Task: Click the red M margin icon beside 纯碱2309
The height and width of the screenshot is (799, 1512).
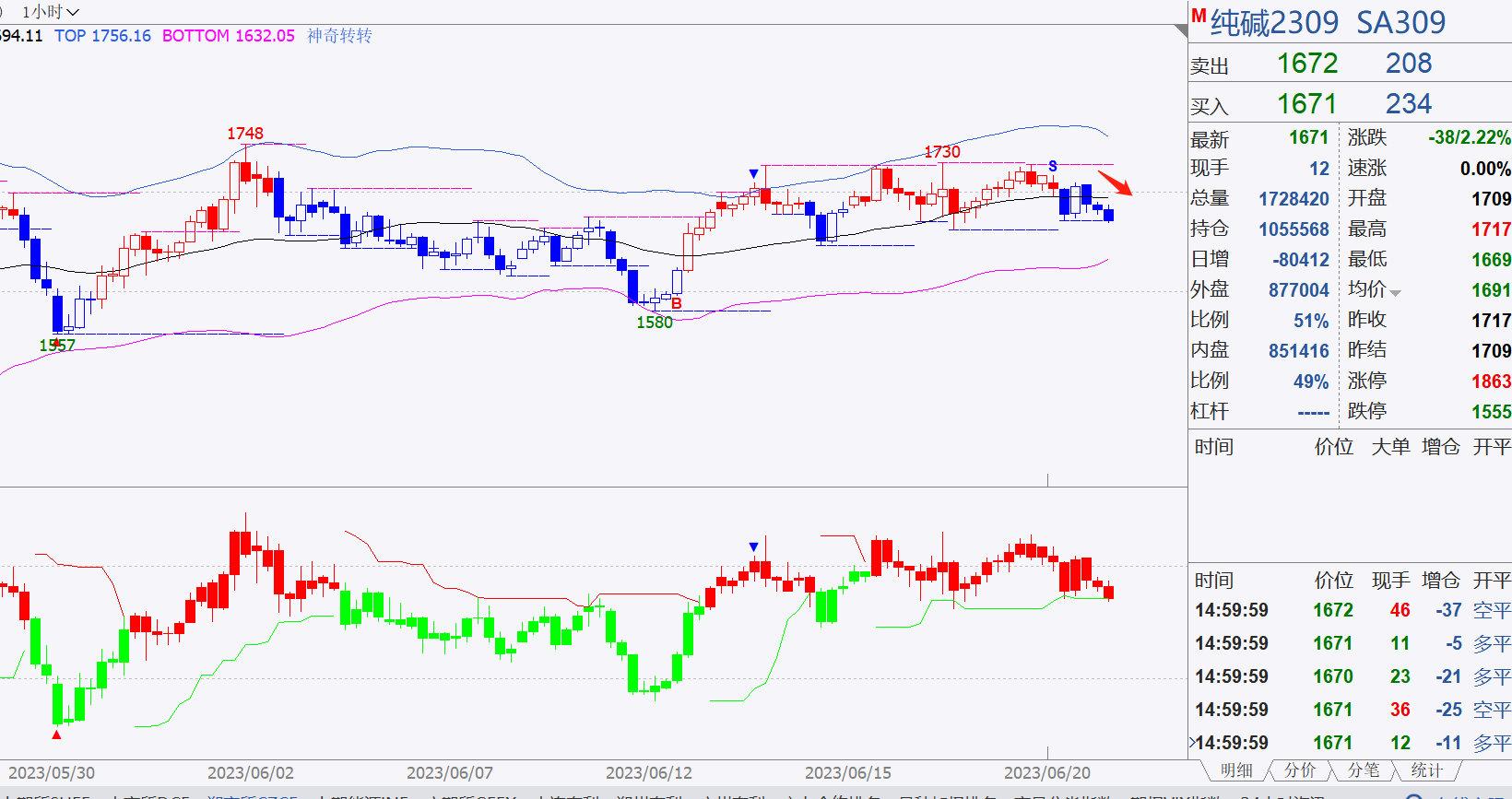Action: (1199, 16)
